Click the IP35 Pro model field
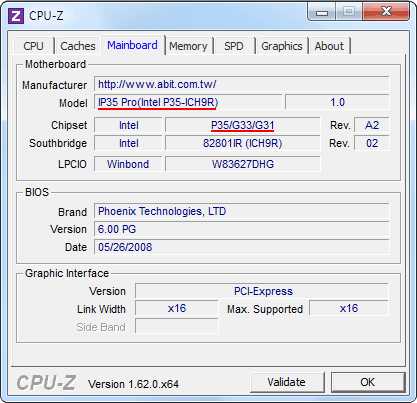Image resolution: width=417 pixels, height=403 pixels. tap(188, 102)
